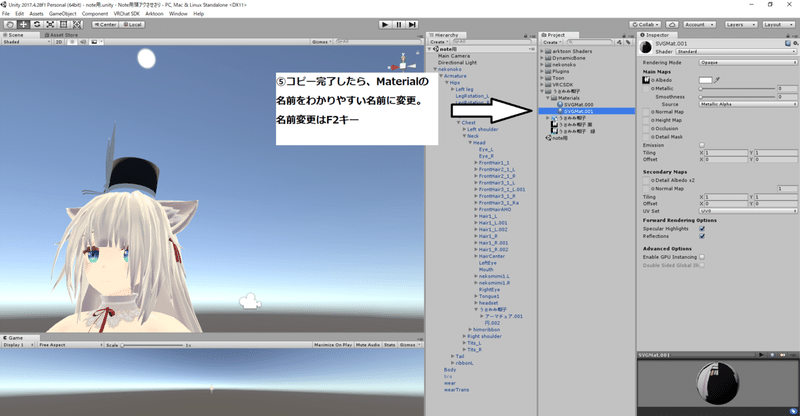This screenshot has height=416, width=800.
Task: Open the GameObject menu
Action: (x=62, y=14)
